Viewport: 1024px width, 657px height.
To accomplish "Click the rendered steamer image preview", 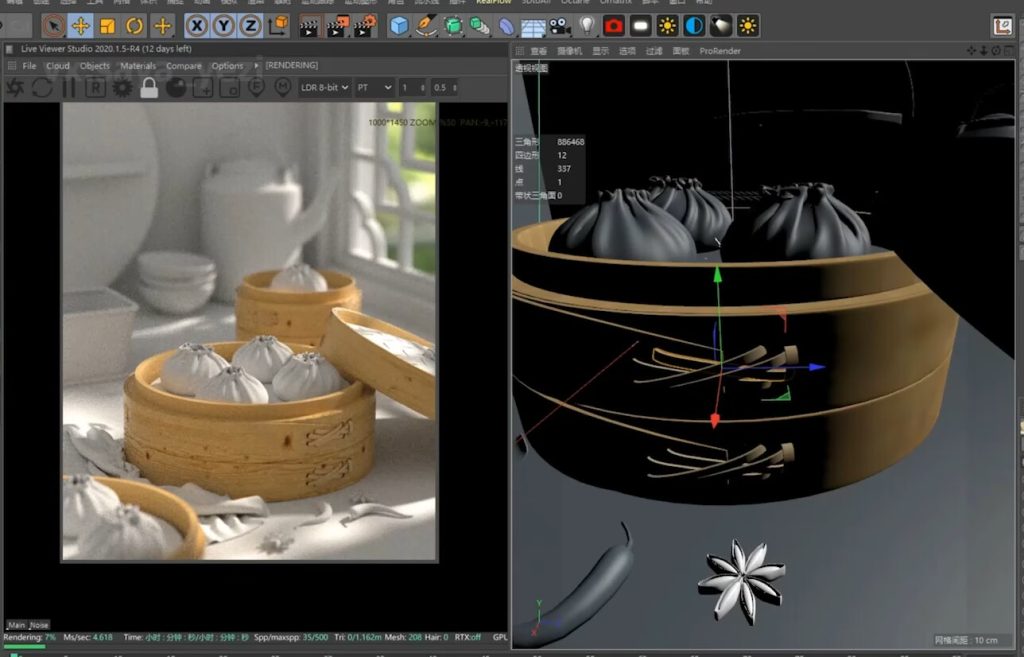I will coord(249,331).
